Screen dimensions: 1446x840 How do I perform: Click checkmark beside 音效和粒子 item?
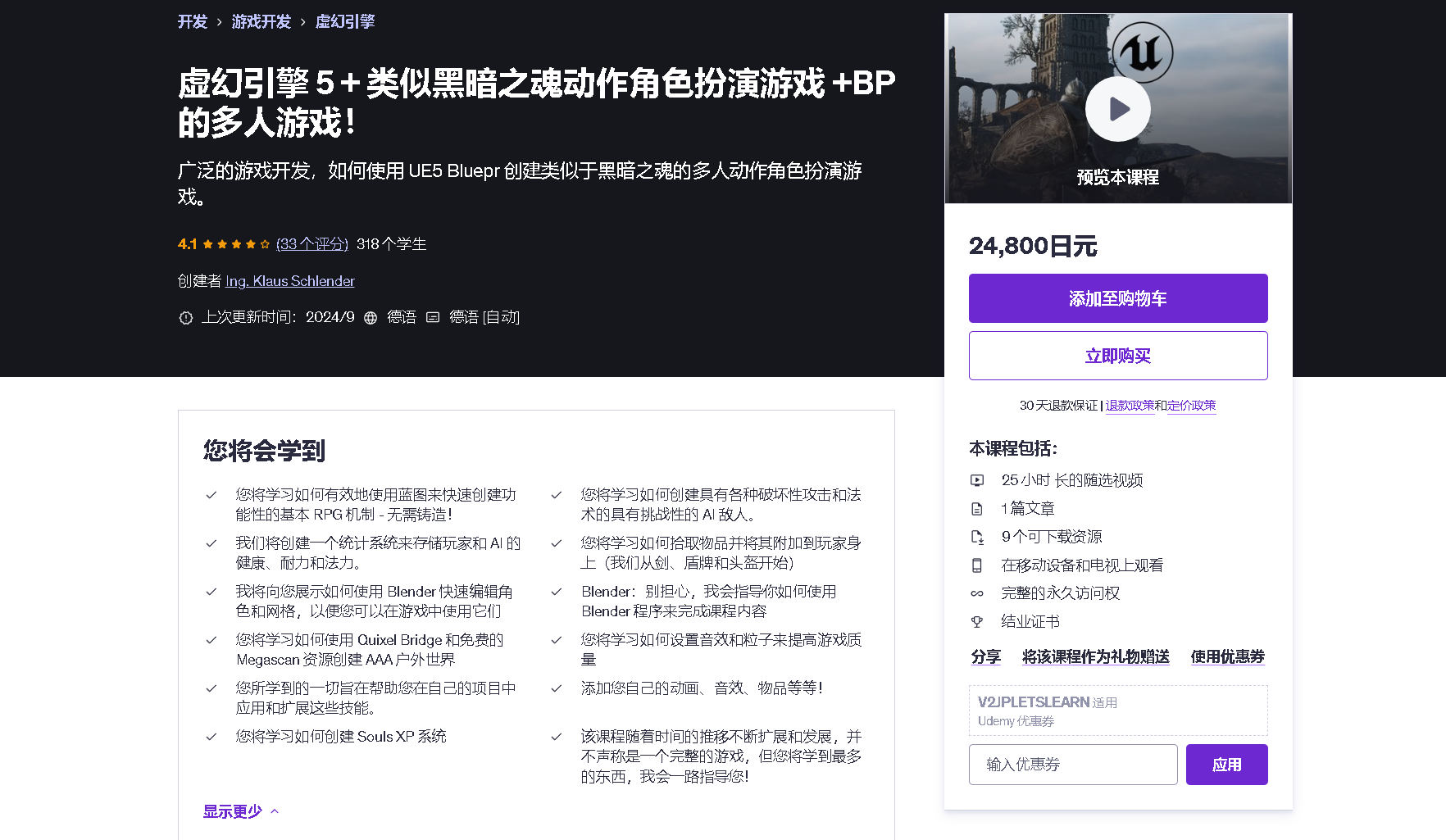pos(557,640)
